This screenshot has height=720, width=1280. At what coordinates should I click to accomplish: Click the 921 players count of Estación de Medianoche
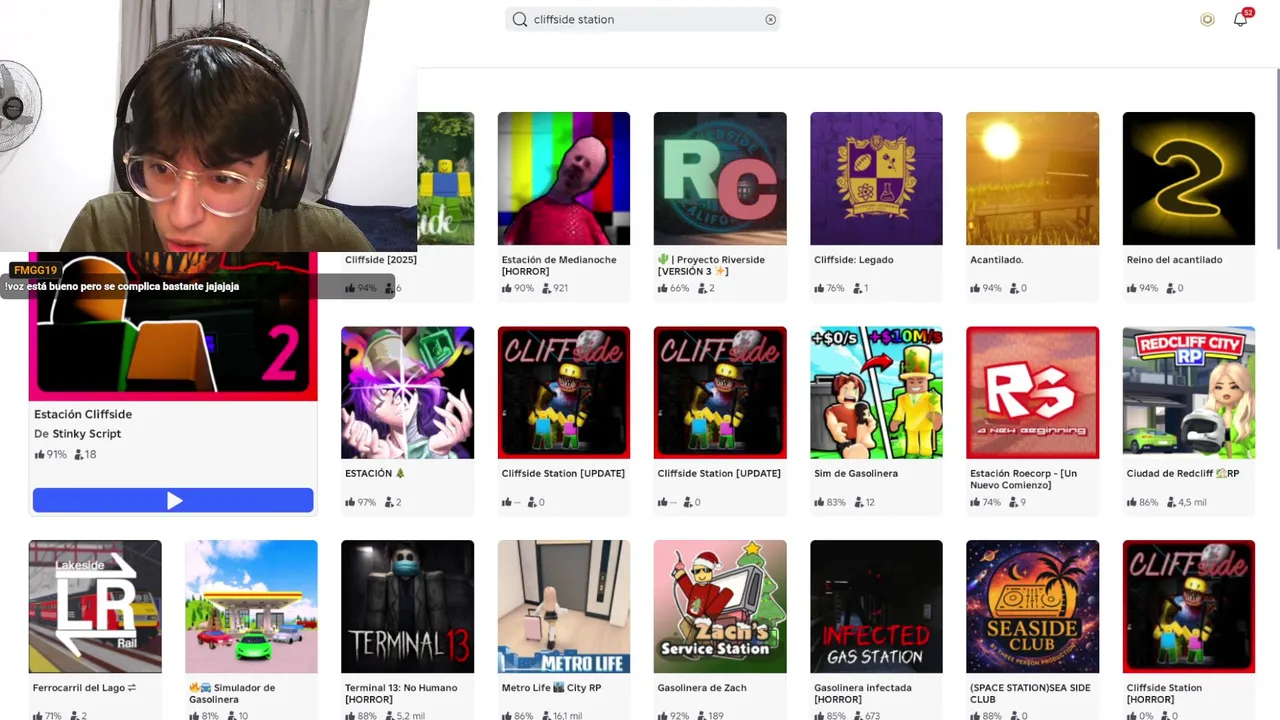click(x=555, y=288)
